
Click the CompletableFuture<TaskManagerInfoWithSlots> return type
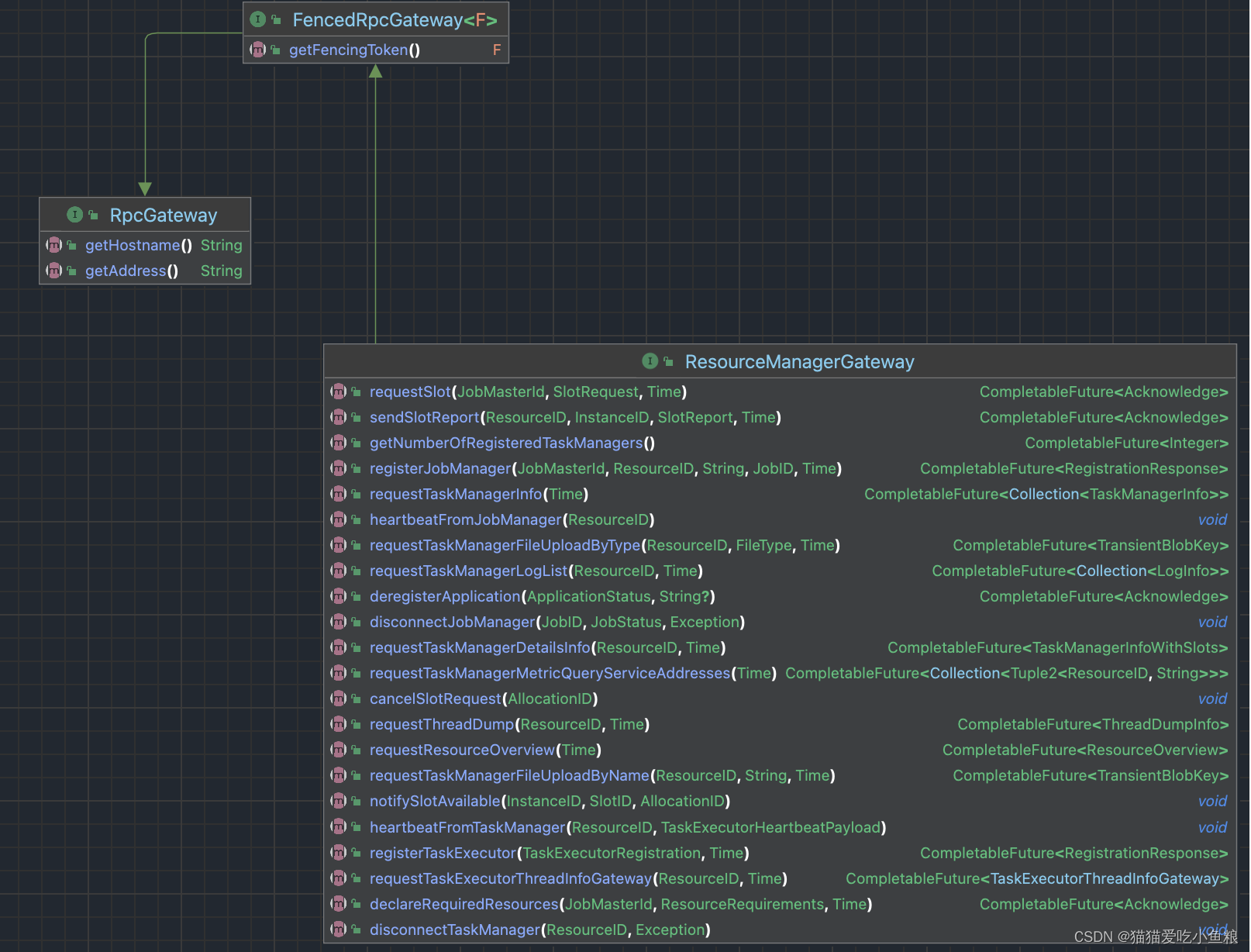click(1058, 648)
